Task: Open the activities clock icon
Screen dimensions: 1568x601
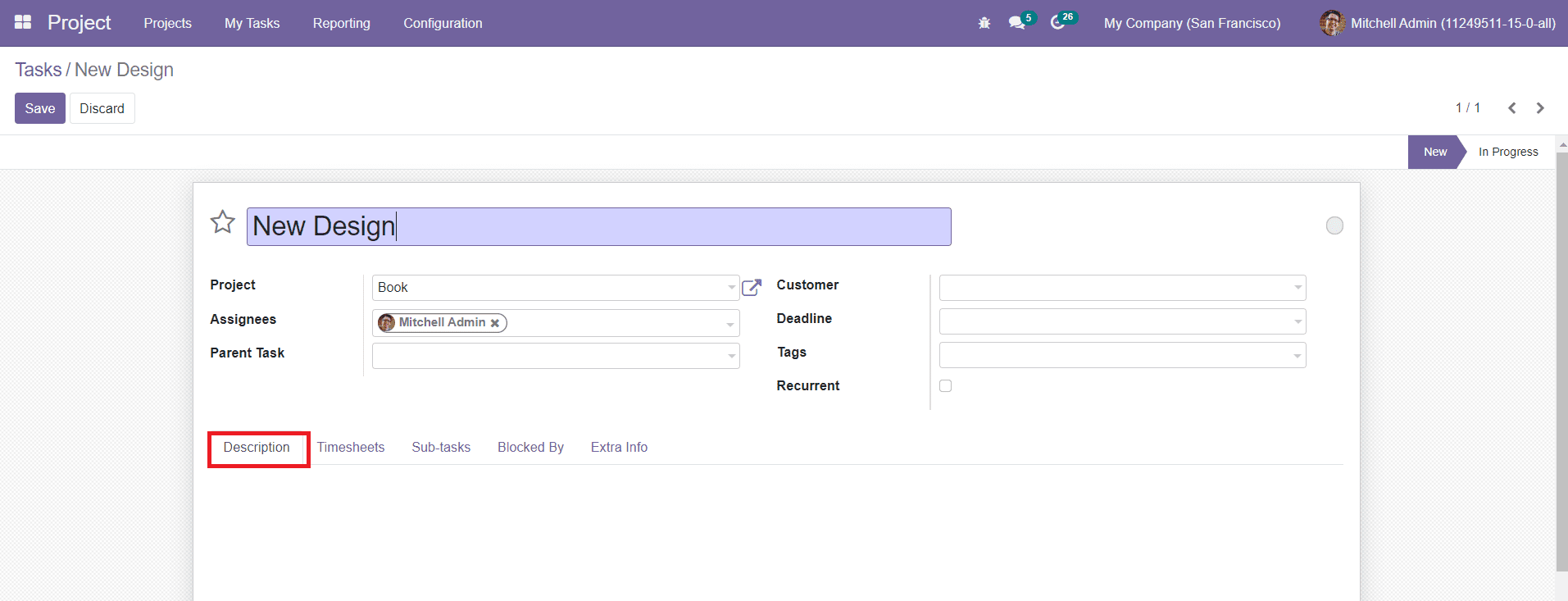Action: click(x=1057, y=23)
